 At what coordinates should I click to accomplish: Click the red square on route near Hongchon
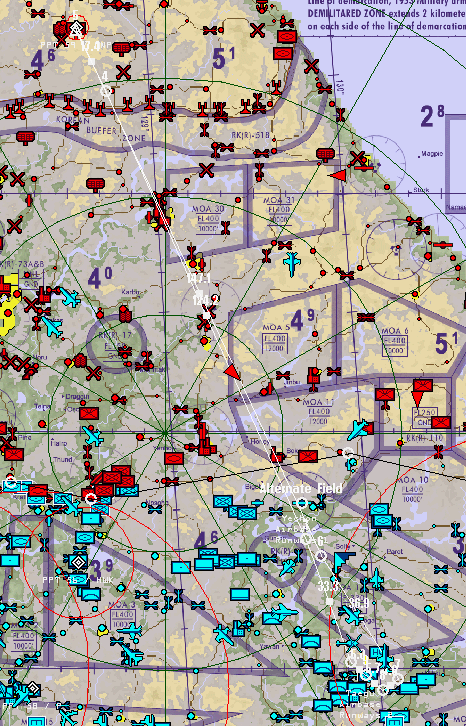277,457
